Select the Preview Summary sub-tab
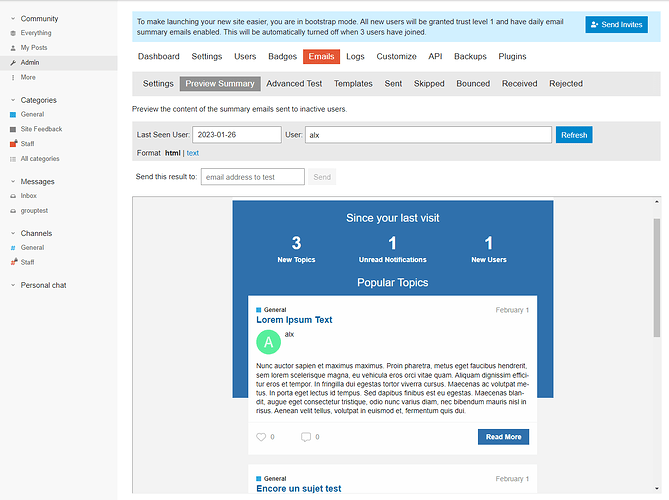The image size is (669, 500). coord(220,84)
